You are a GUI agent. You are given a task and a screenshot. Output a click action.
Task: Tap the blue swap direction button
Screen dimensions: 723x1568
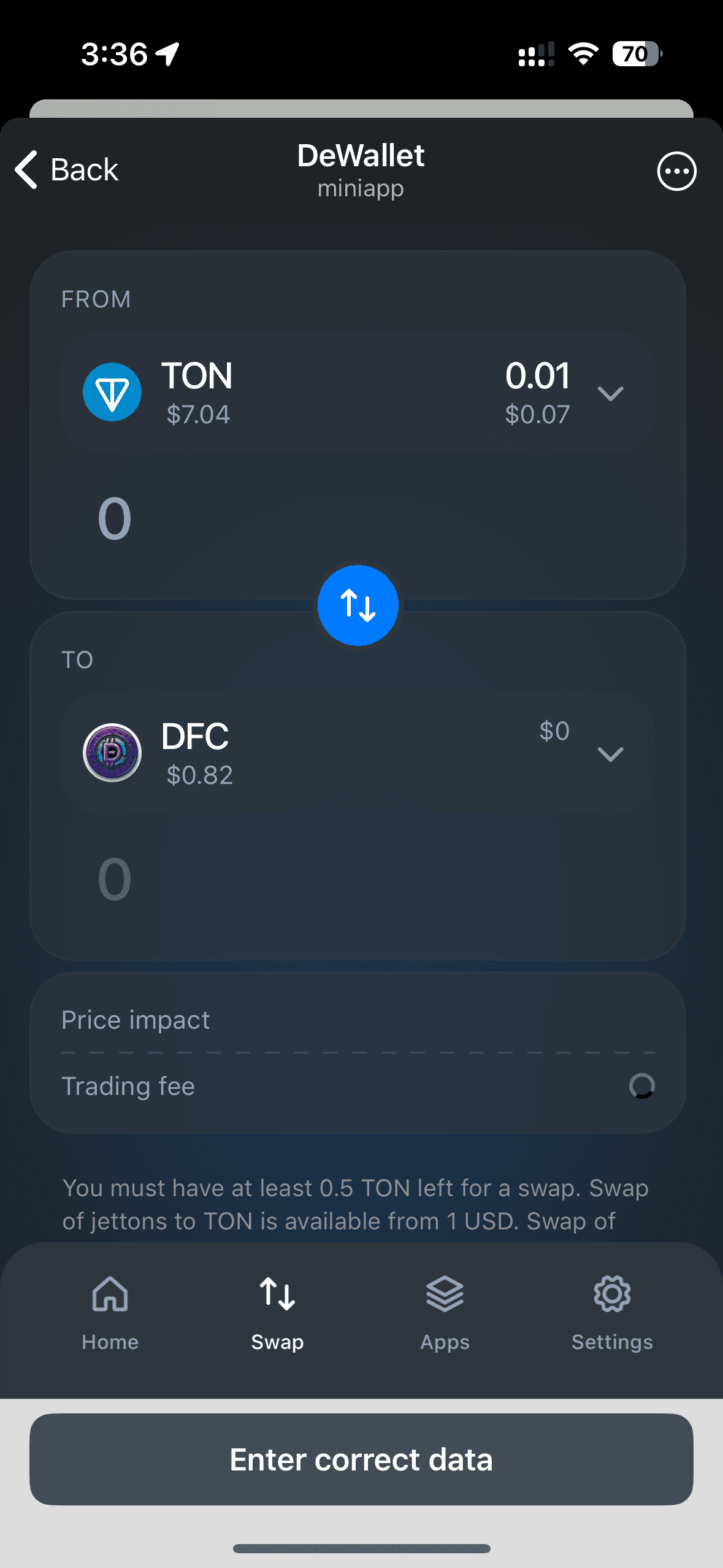358,605
